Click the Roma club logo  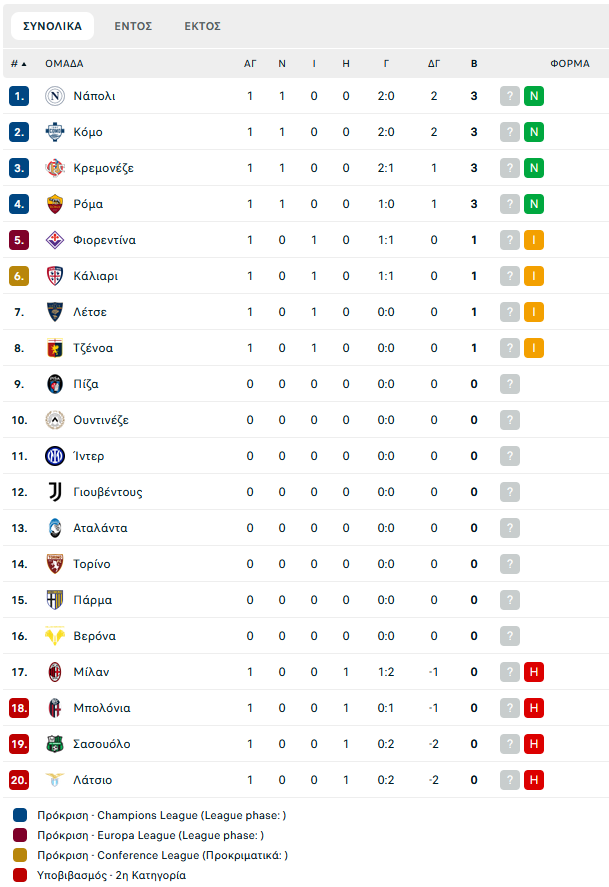coord(55,204)
